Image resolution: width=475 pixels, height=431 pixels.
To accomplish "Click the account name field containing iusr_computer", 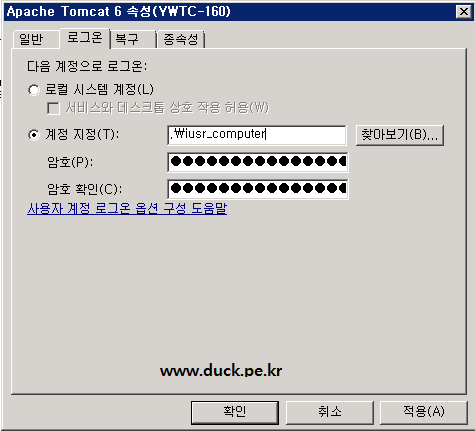I will coord(257,135).
